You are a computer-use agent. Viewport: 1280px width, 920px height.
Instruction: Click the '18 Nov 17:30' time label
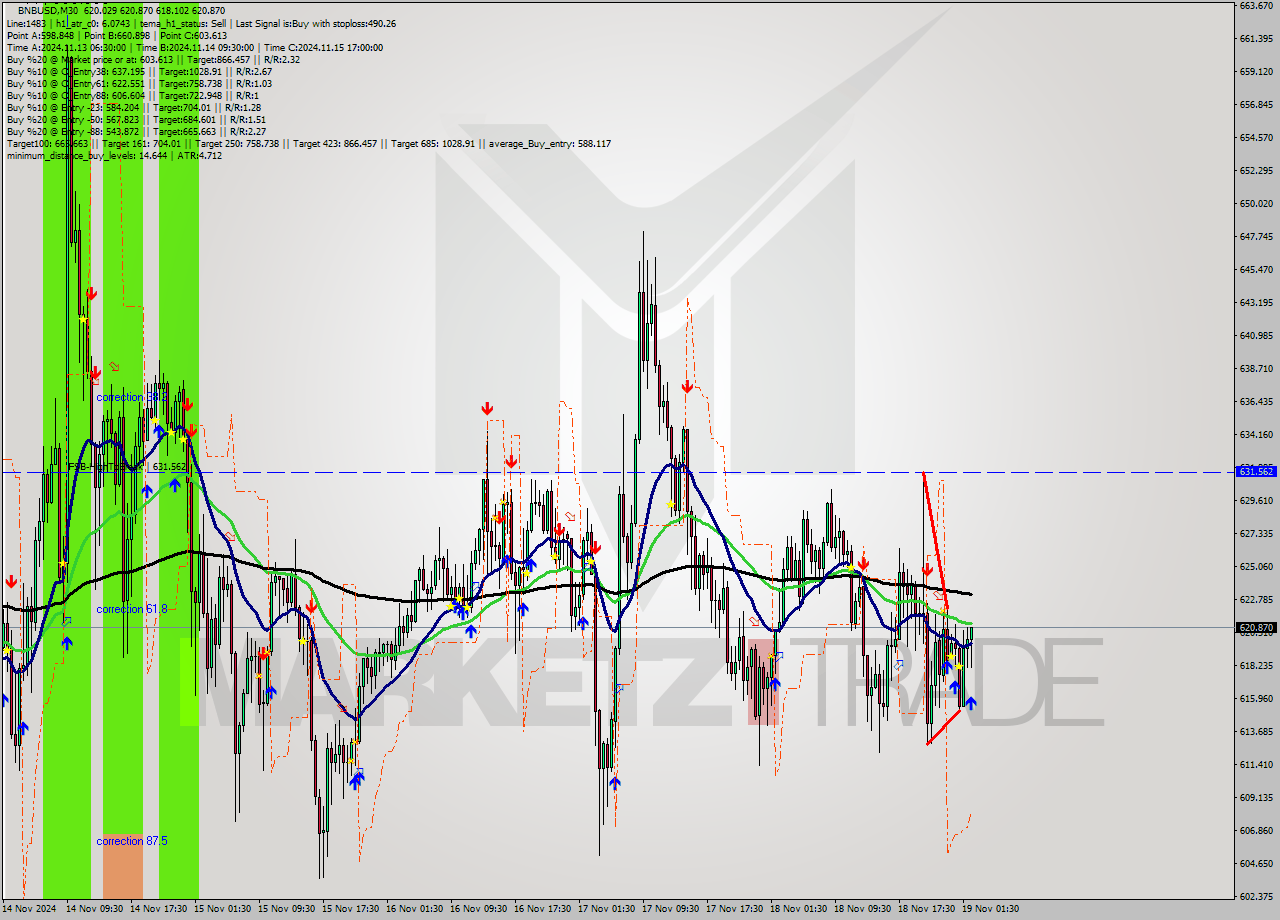click(x=927, y=909)
